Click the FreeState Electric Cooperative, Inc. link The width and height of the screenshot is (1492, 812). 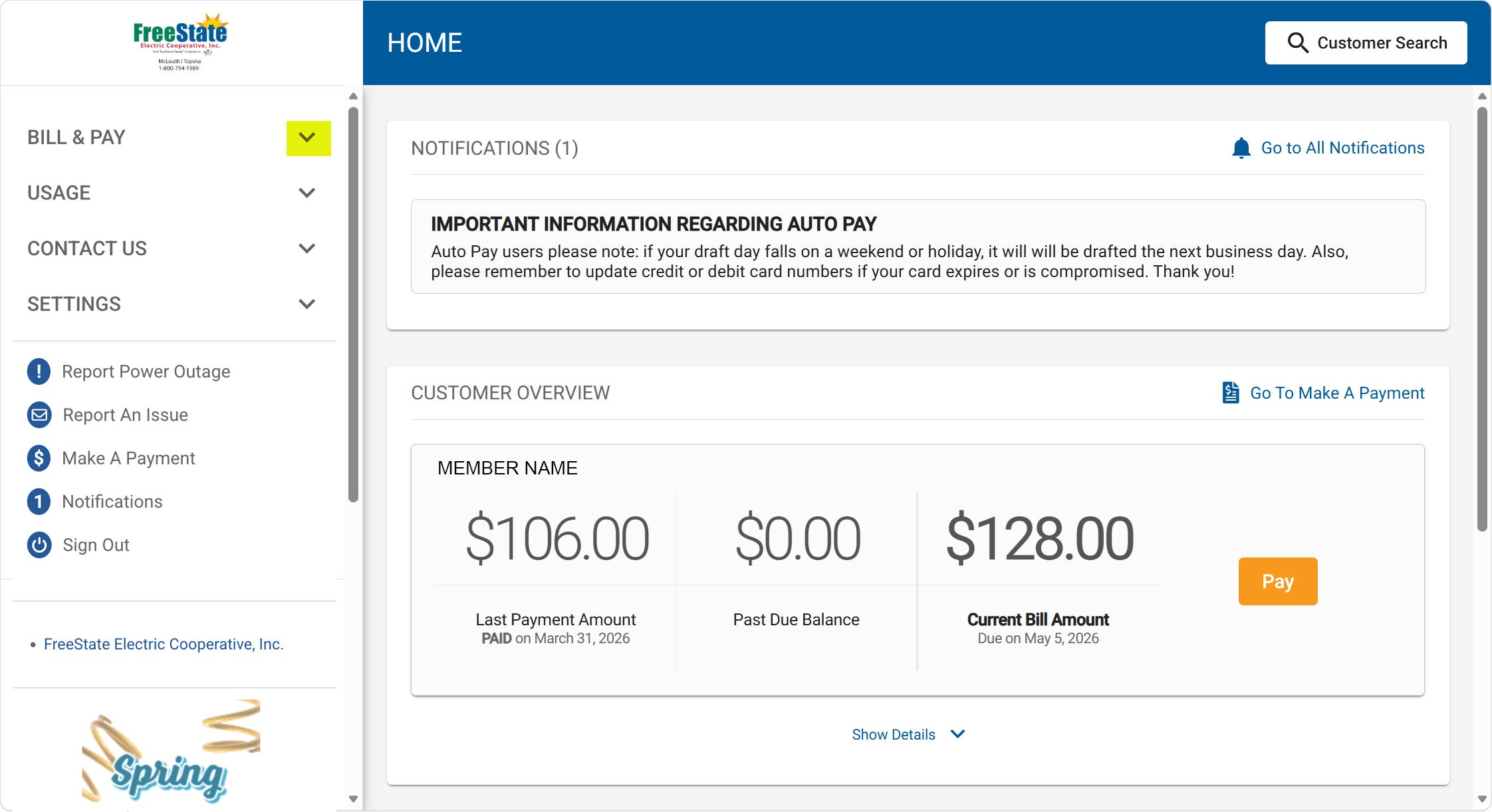(x=163, y=644)
